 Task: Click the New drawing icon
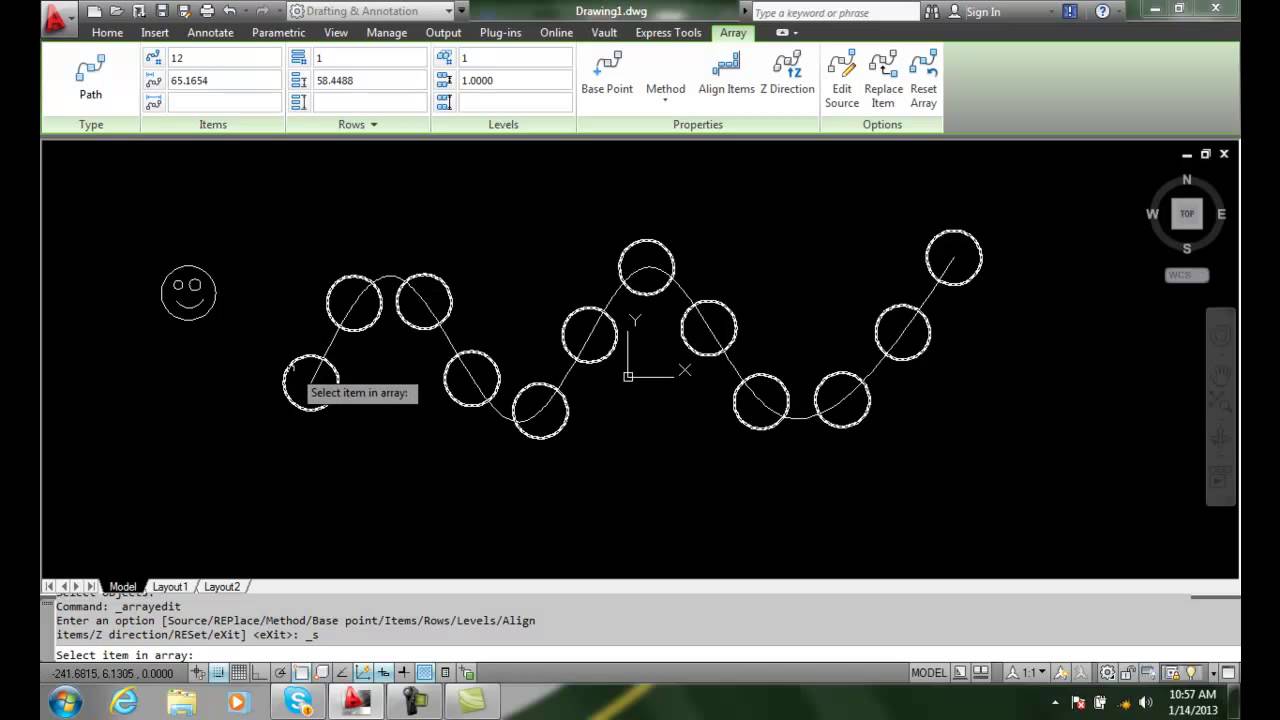pyautogui.click(x=94, y=11)
